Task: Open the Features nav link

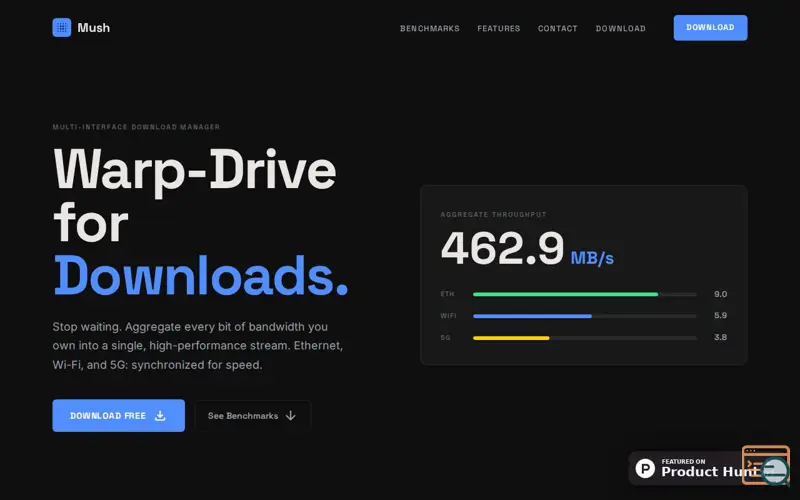Action: (498, 29)
